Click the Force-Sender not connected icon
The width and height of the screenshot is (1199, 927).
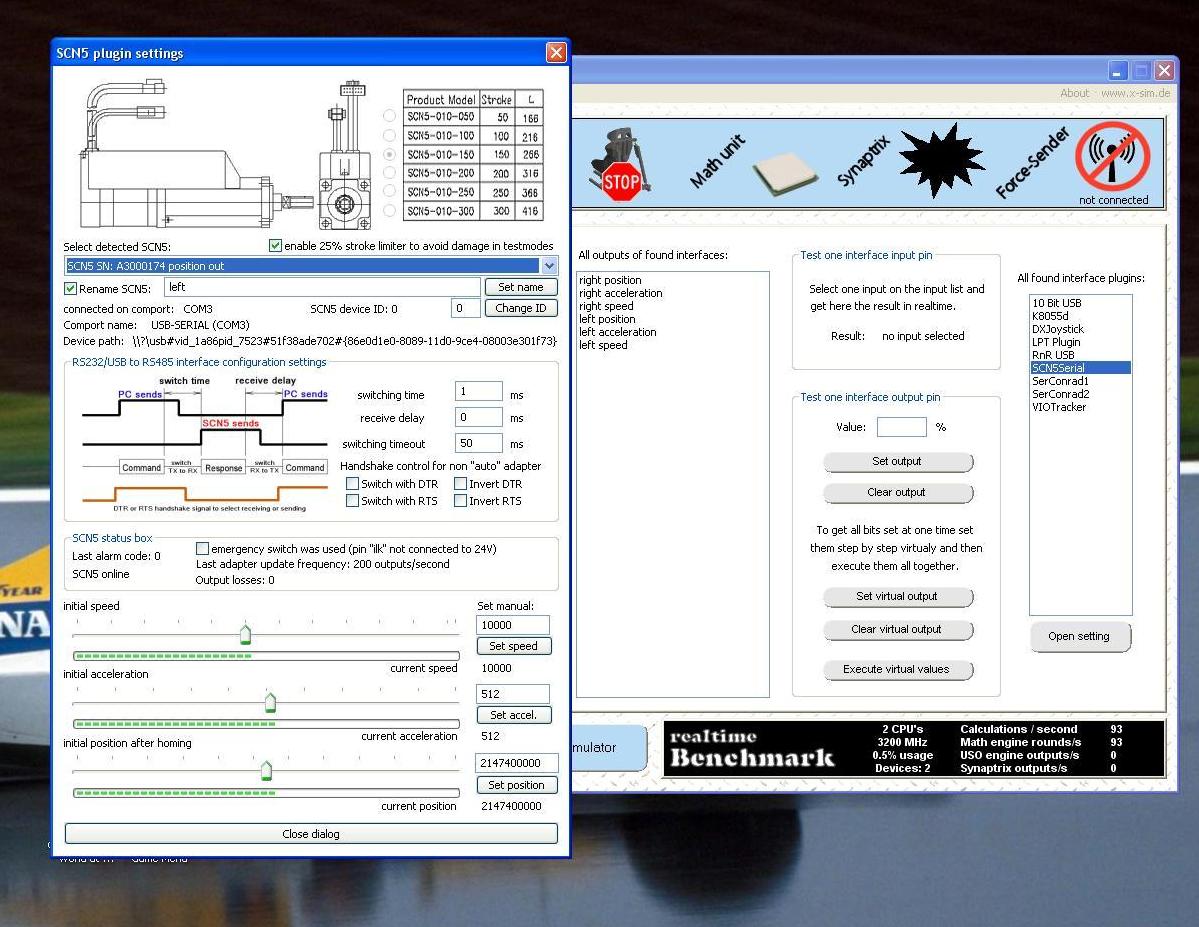(1112, 157)
